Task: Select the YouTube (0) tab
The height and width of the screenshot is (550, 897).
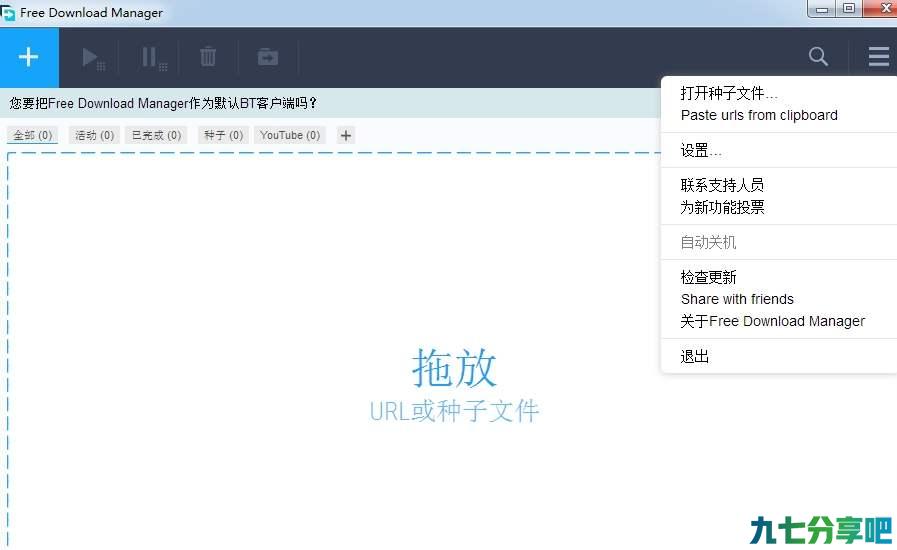Action: 290,135
